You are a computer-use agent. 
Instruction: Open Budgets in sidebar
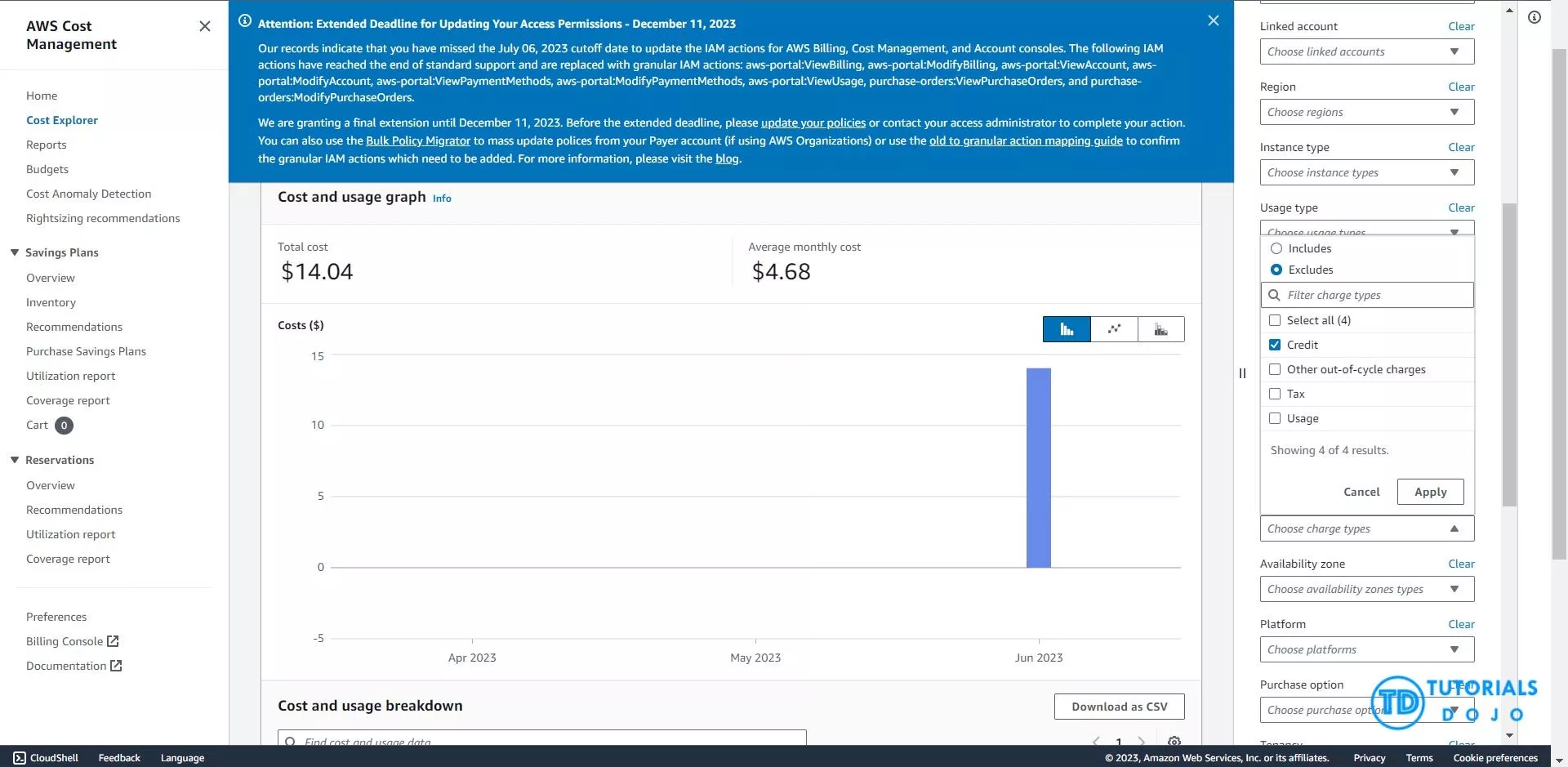(47, 169)
